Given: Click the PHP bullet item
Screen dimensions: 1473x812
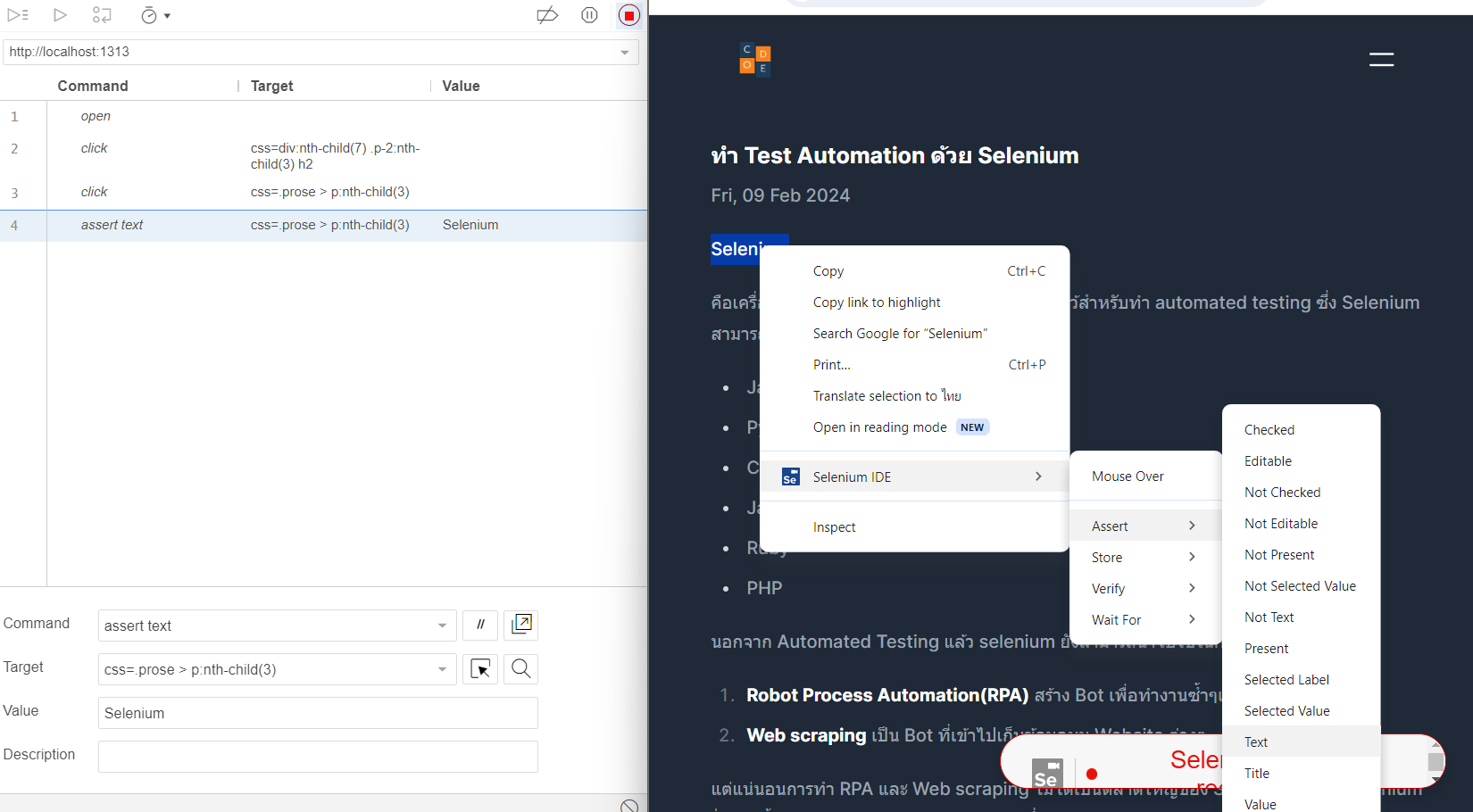Looking at the screenshot, I should click(x=764, y=588).
